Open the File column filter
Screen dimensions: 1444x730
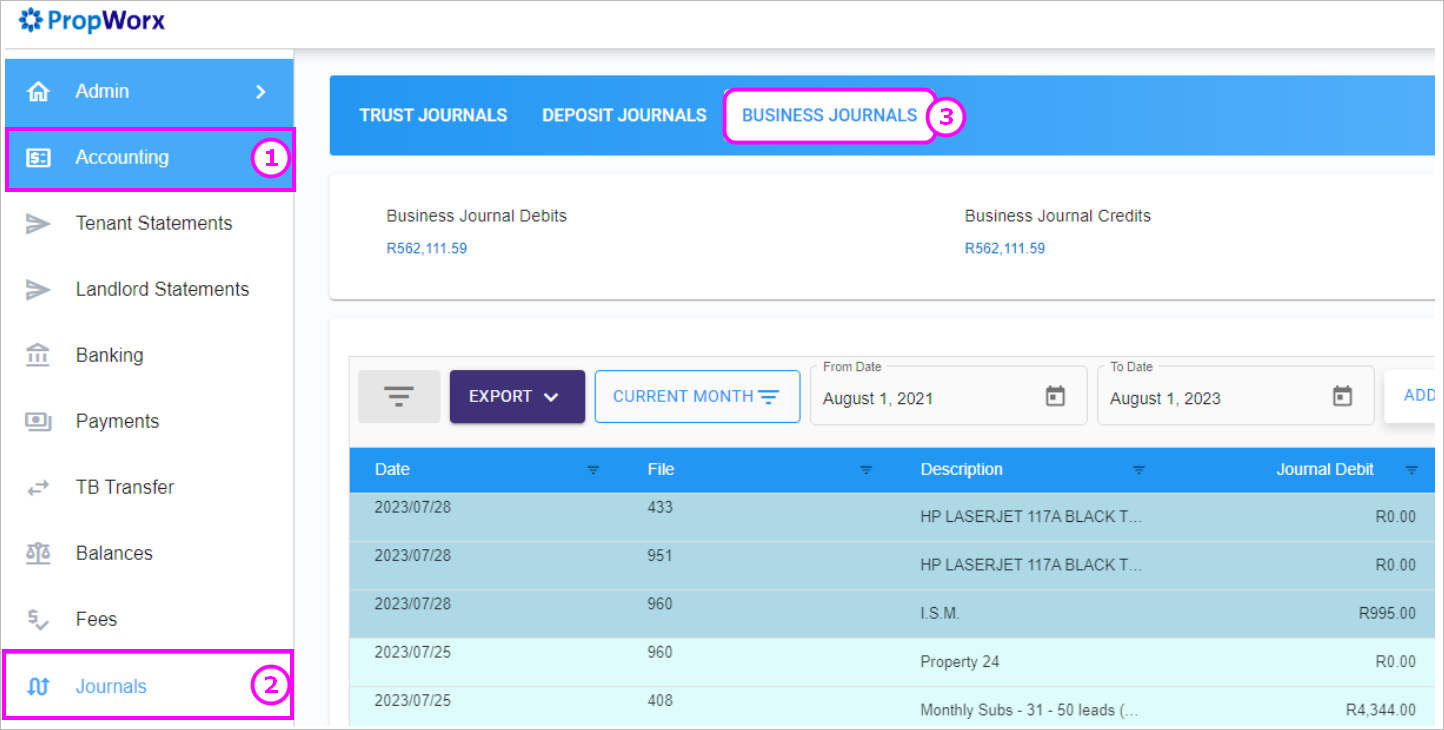pos(866,470)
